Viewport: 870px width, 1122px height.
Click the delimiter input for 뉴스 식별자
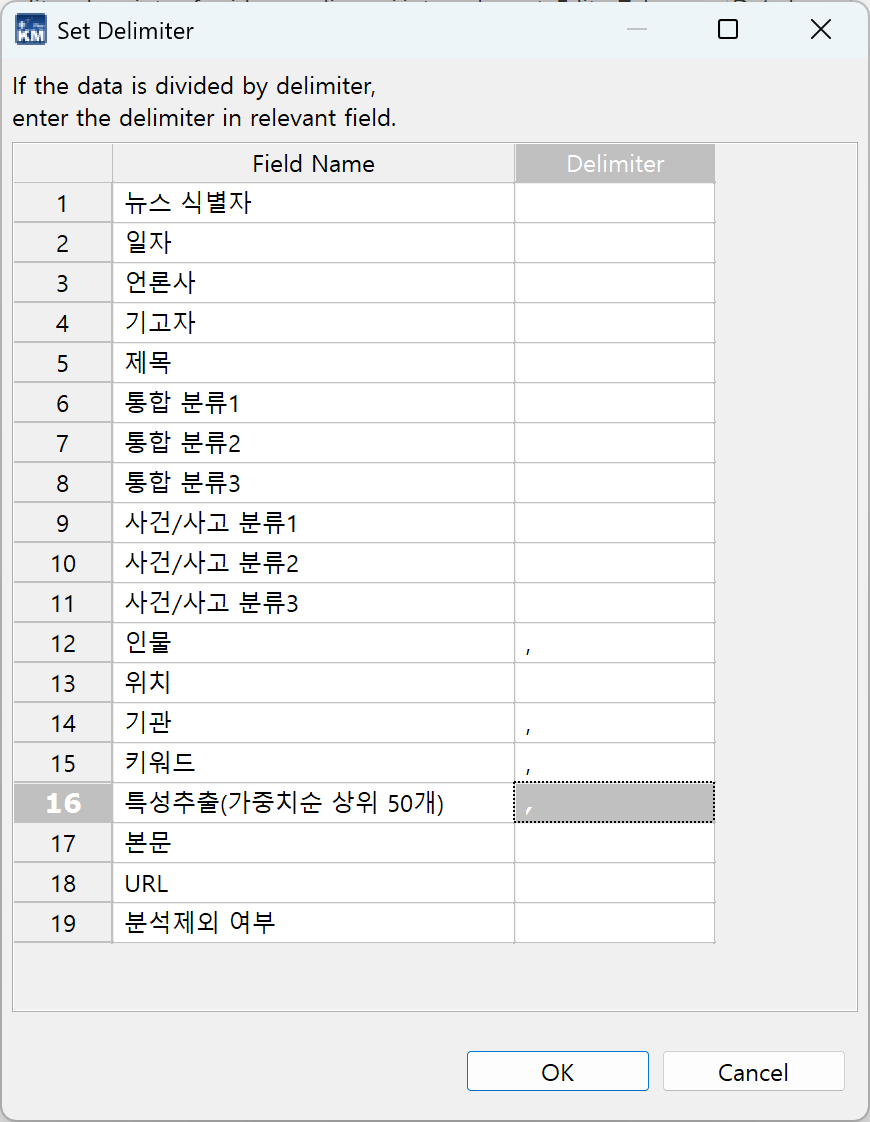pos(614,202)
